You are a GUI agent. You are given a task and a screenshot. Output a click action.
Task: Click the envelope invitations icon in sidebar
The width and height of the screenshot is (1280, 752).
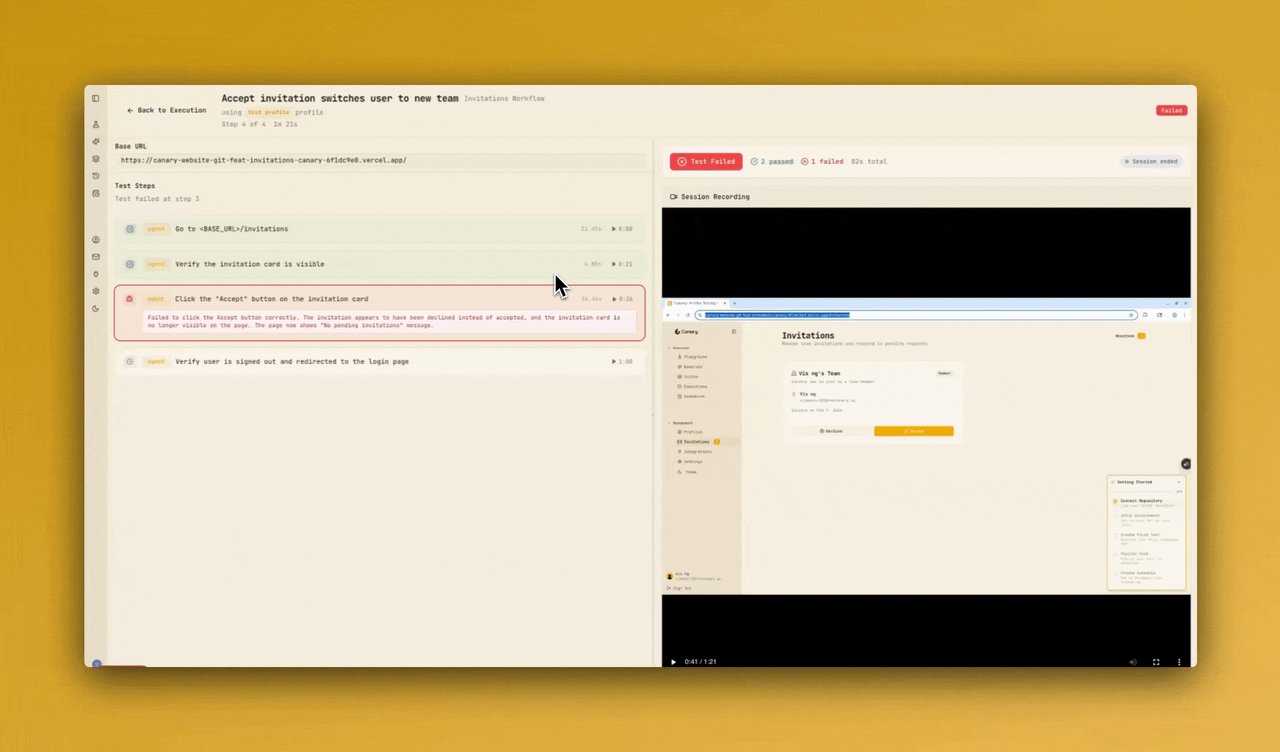click(x=96, y=257)
